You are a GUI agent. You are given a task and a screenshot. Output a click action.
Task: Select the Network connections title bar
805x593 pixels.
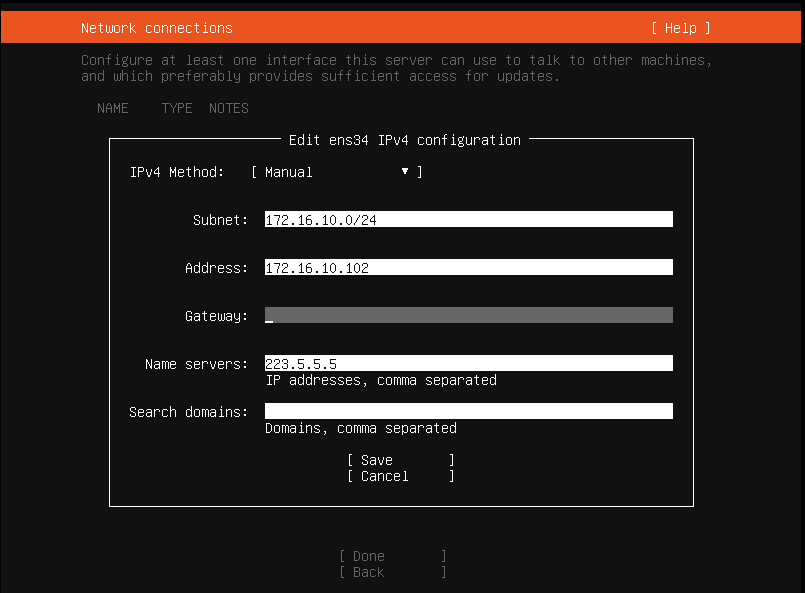[x=156, y=27]
